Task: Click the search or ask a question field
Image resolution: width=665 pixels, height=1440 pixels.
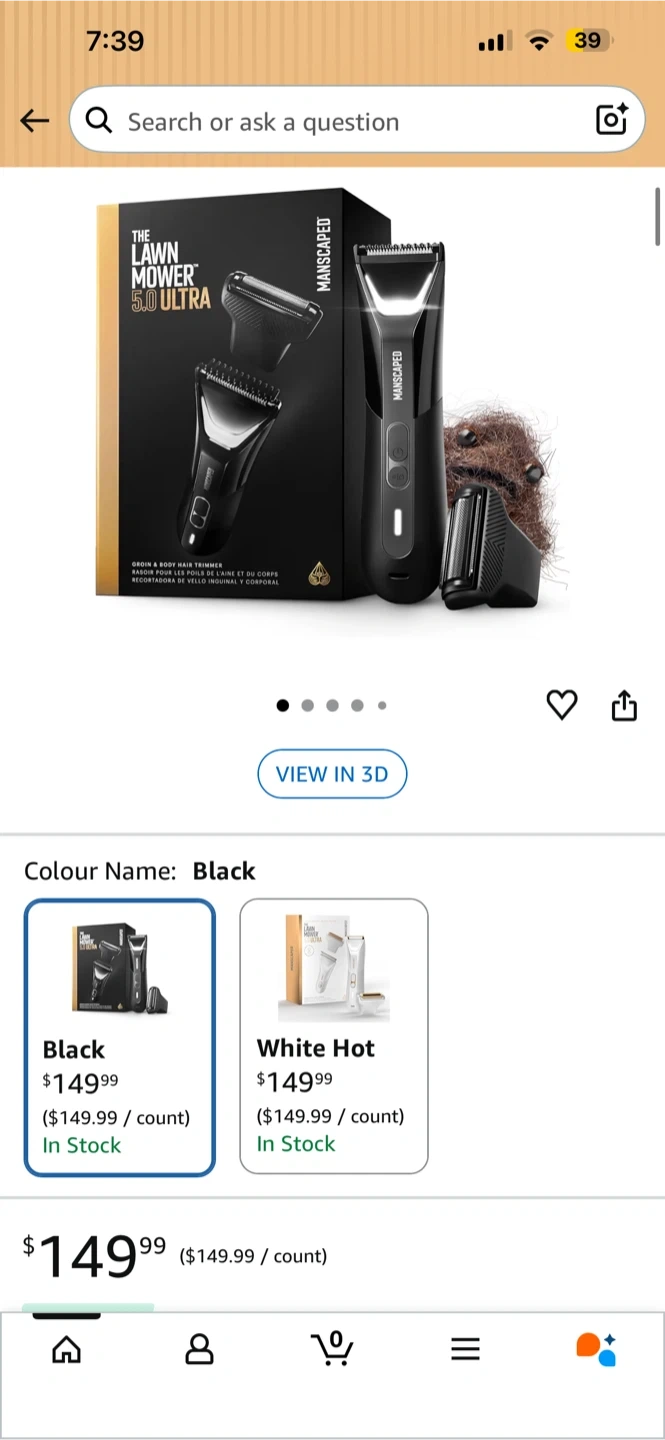Action: [357, 121]
